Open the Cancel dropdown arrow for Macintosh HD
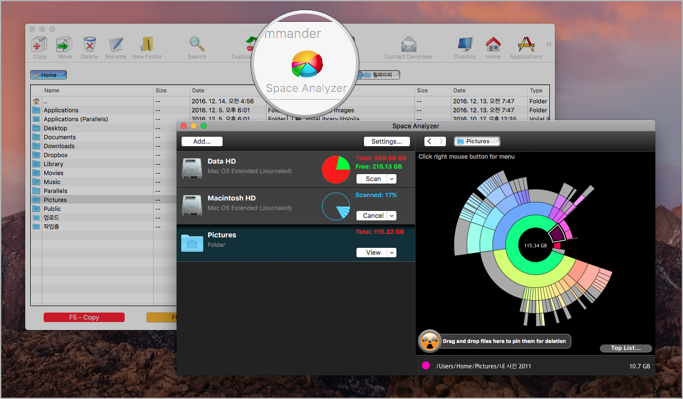Viewport: 683px width, 399px height. (x=392, y=216)
